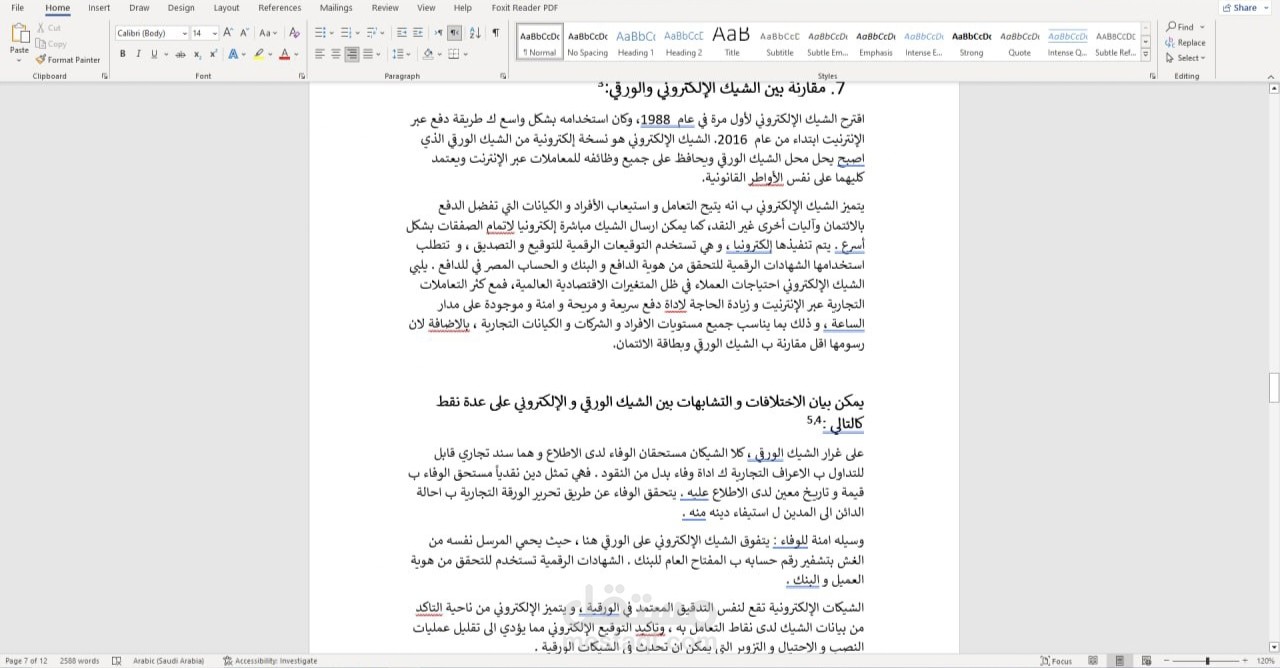Open the font name combo box
Screen dimensions: 1280x668
[152, 33]
